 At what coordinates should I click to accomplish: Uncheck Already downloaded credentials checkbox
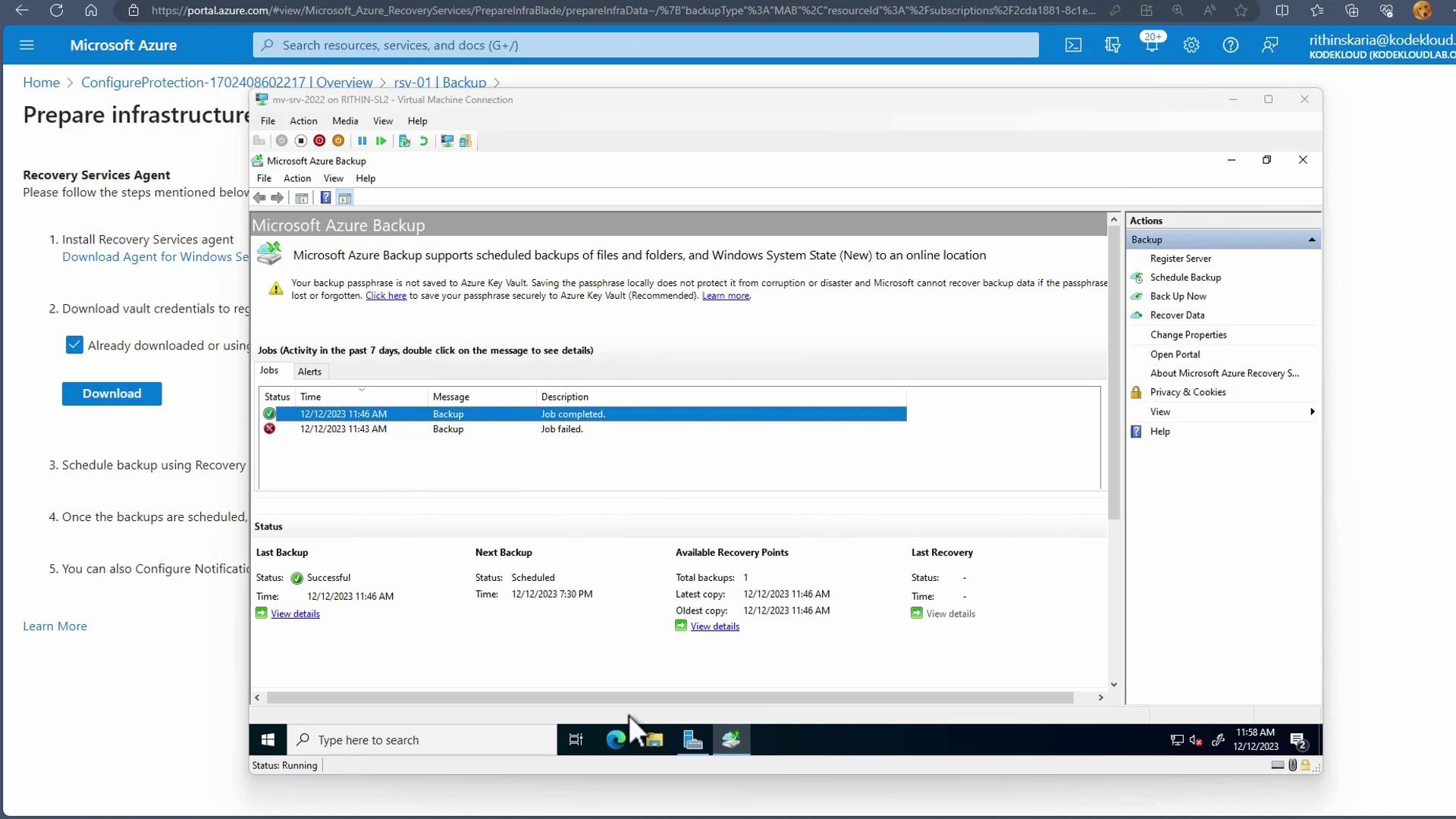point(74,346)
